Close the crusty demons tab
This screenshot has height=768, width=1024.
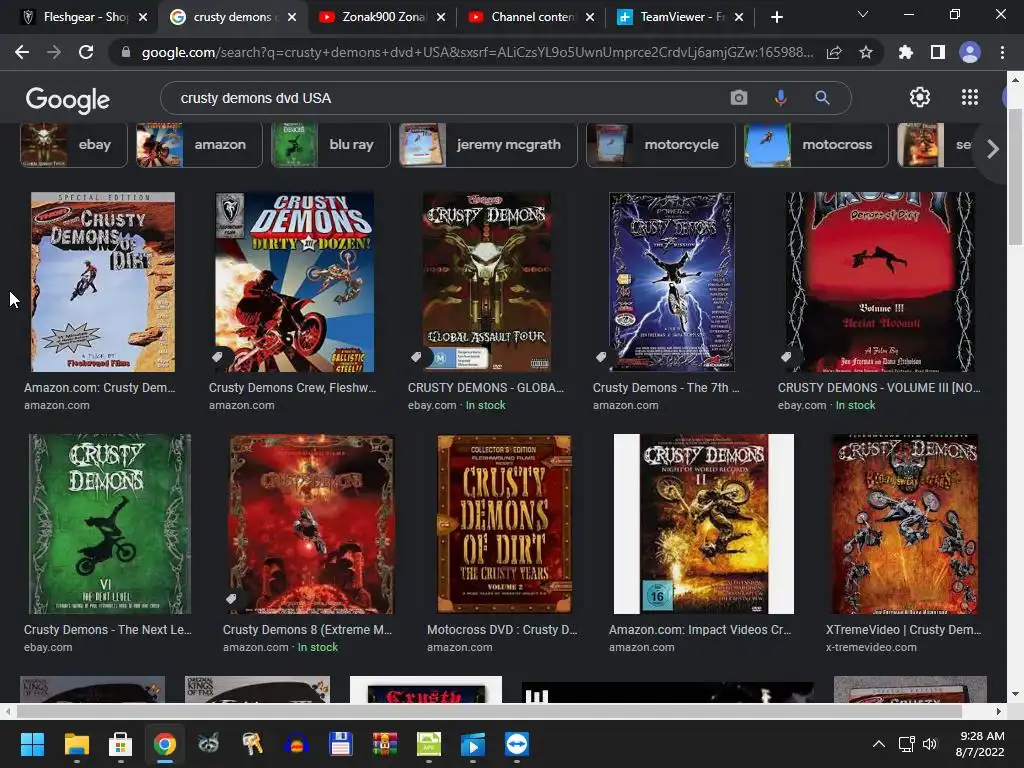coord(292,17)
